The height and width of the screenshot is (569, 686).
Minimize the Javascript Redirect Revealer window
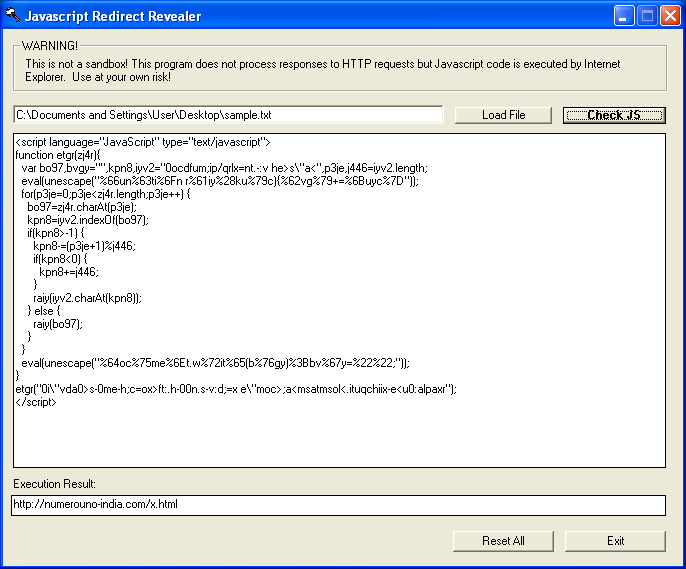pos(624,16)
